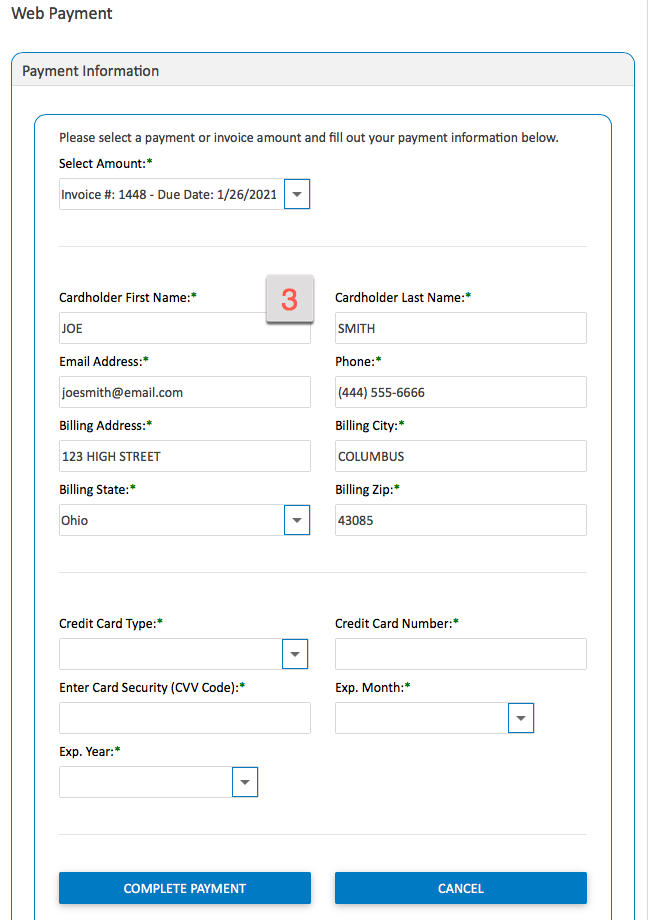Click the Billing State arrow icon
This screenshot has height=920, width=648.
click(x=297, y=520)
